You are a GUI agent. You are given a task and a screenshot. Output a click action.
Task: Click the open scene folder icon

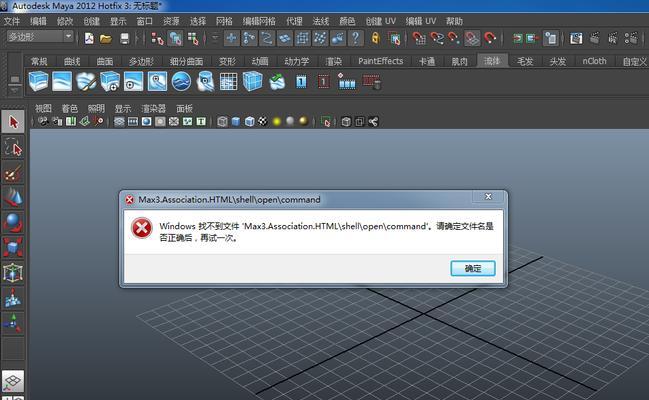click(x=106, y=39)
